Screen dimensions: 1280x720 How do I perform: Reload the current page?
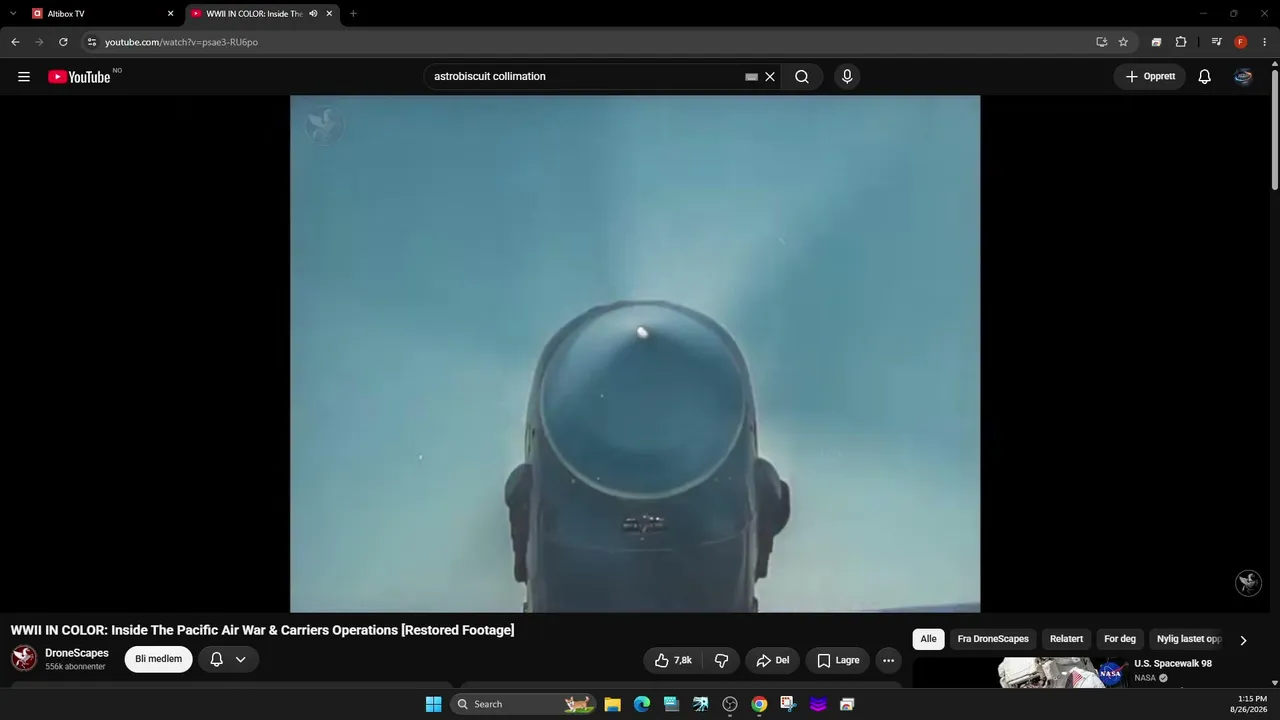pyautogui.click(x=63, y=42)
